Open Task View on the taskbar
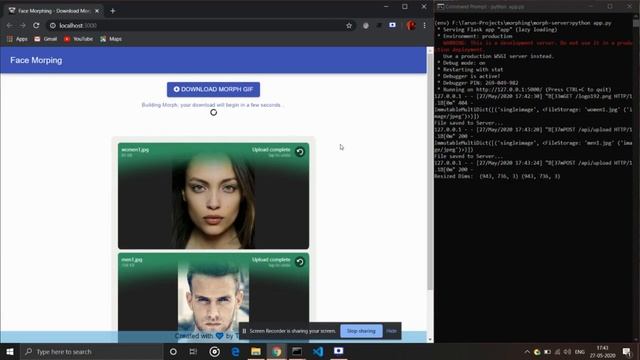This screenshot has width=640, height=360. (193, 351)
